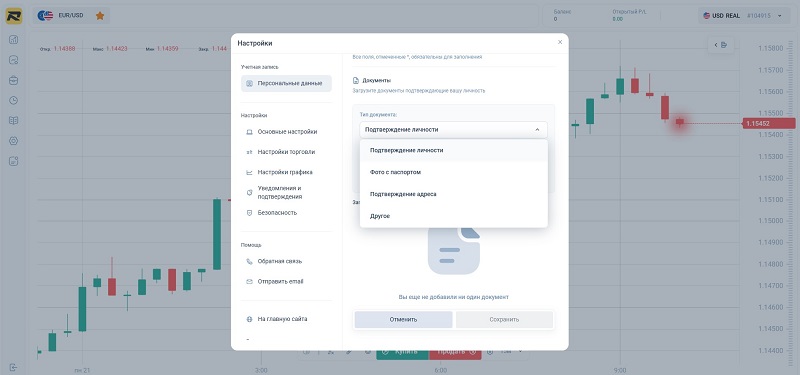Click the 1.15800 price axis label
The width and height of the screenshot is (800, 375).
(770, 48)
